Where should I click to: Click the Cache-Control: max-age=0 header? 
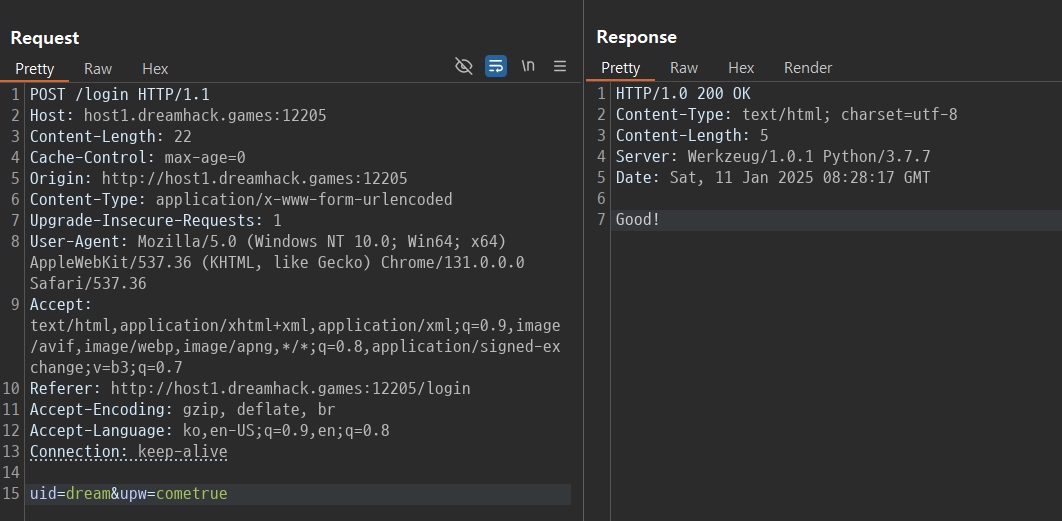click(x=137, y=157)
